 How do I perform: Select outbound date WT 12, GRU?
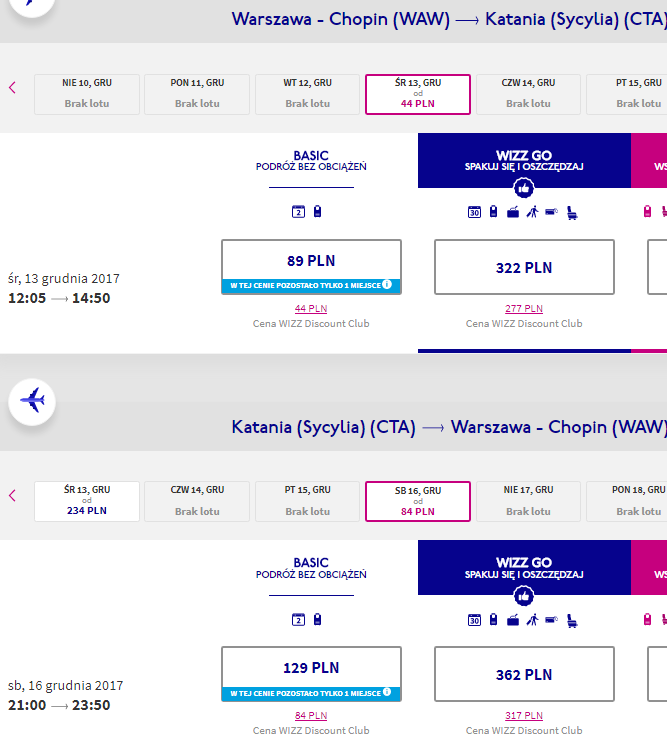coord(307,94)
